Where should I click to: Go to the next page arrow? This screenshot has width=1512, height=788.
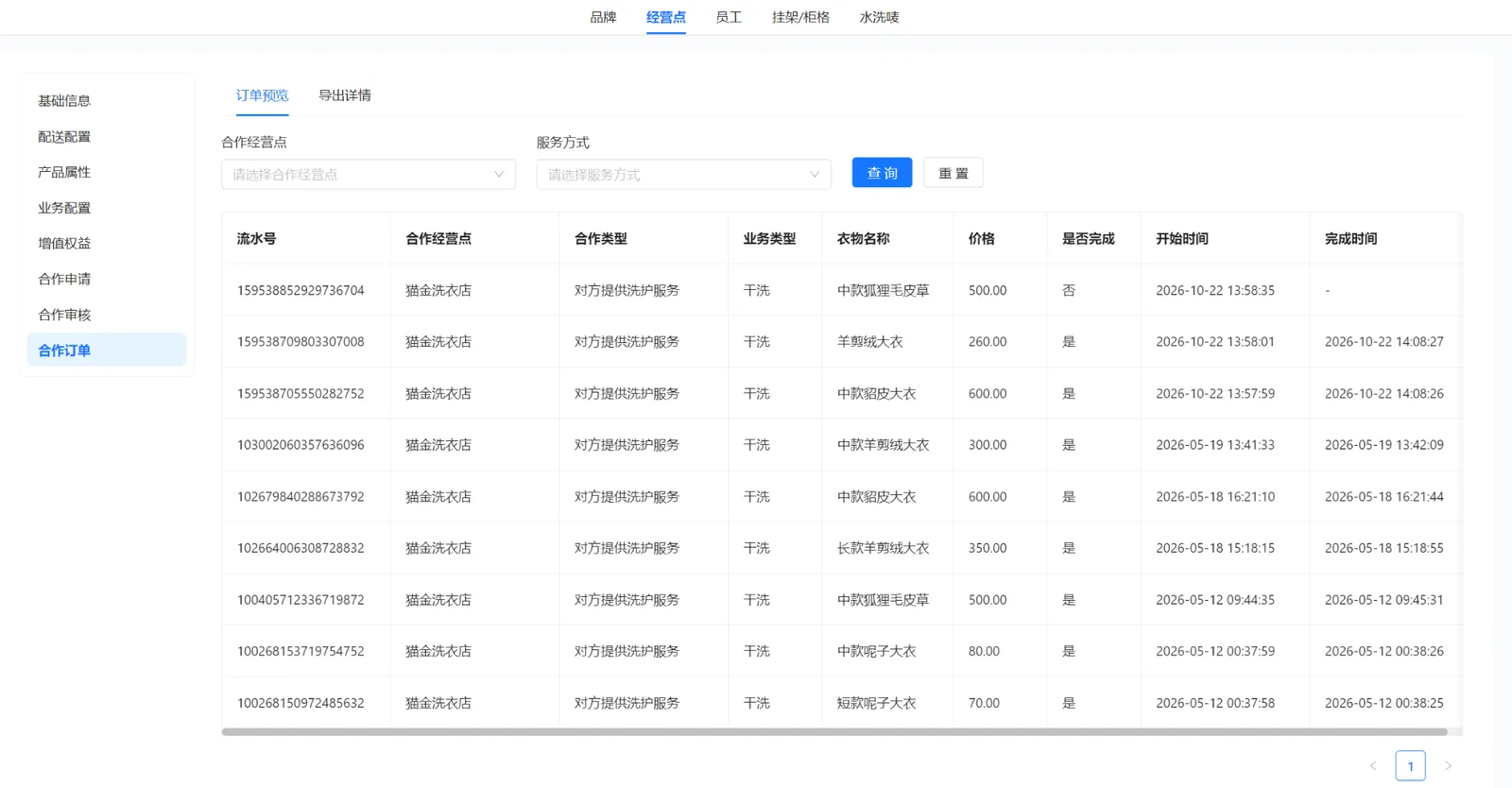[1448, 765]
